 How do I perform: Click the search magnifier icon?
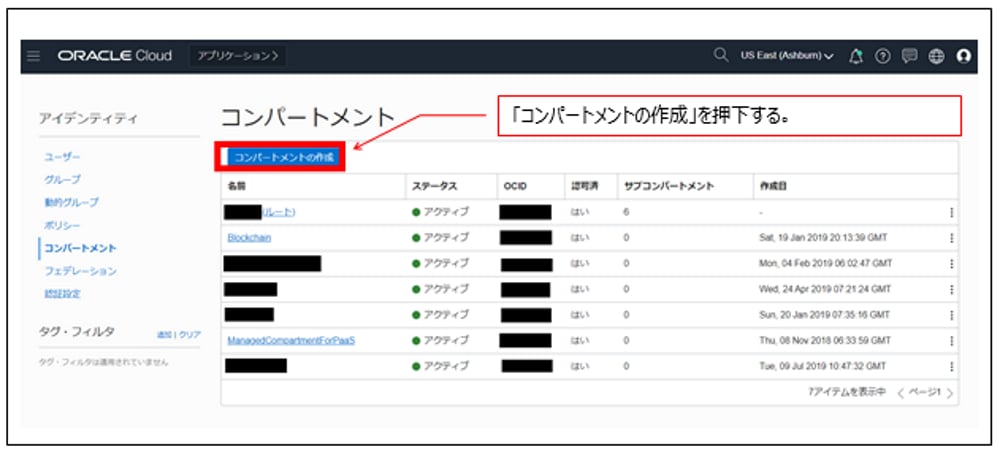(721, 55)
